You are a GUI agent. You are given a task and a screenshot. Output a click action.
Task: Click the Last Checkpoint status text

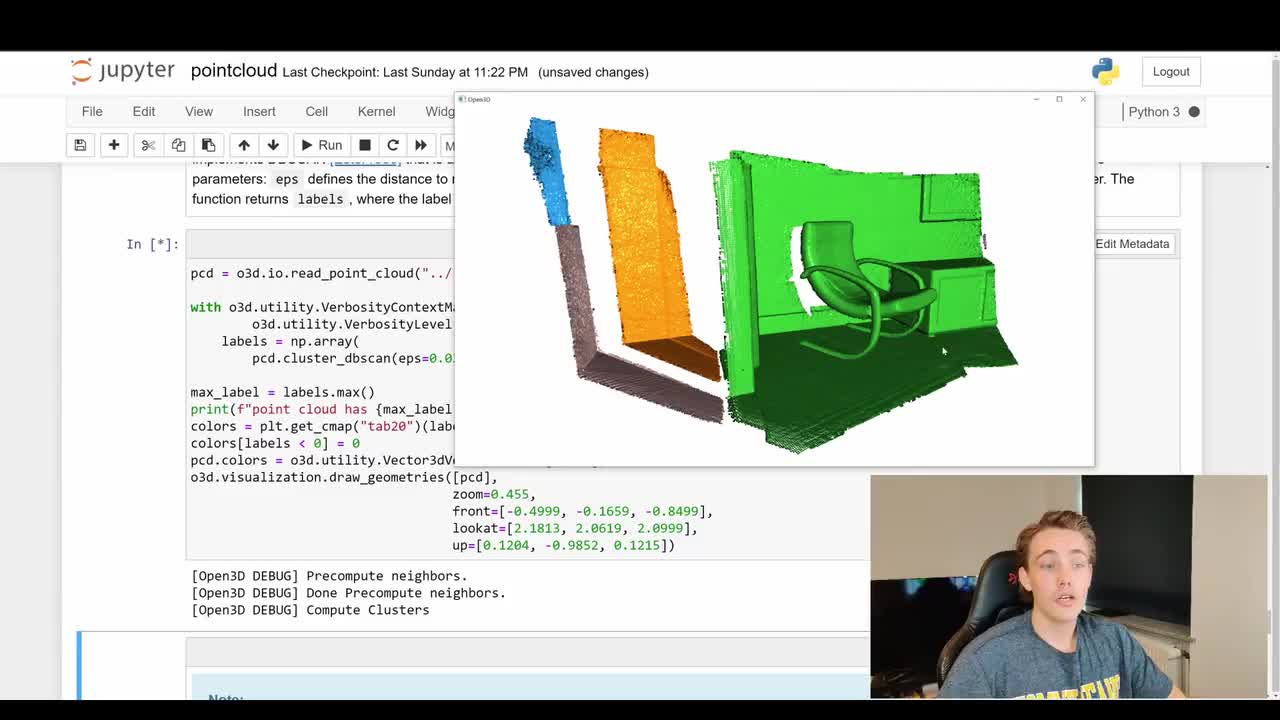click(405, 72)
